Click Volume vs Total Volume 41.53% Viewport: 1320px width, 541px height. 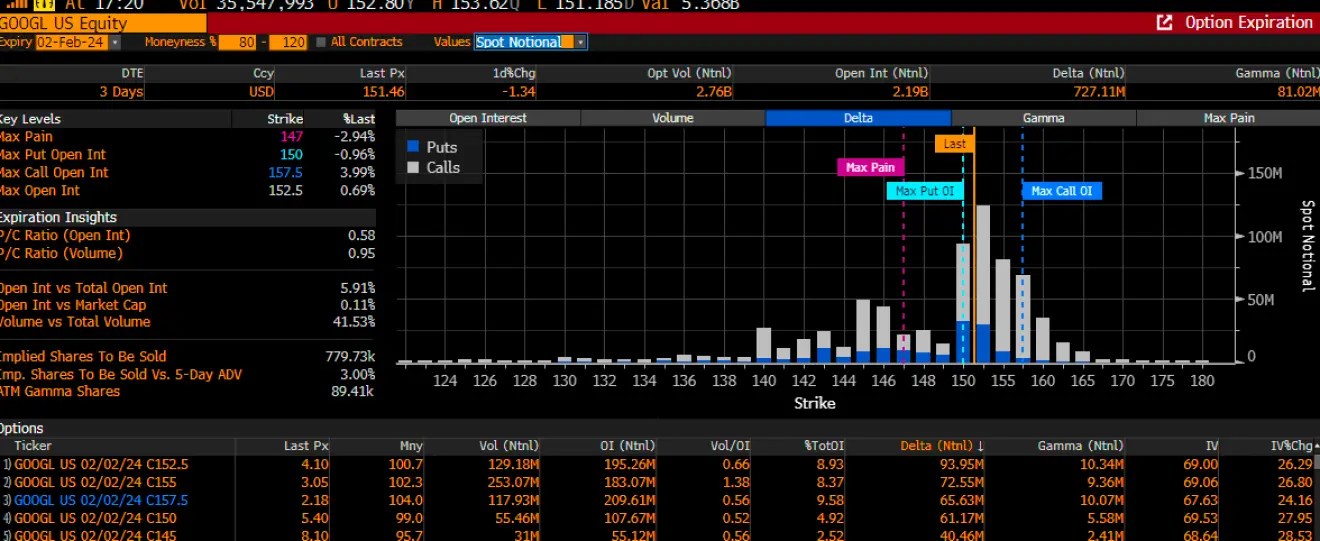click(354, 322)
